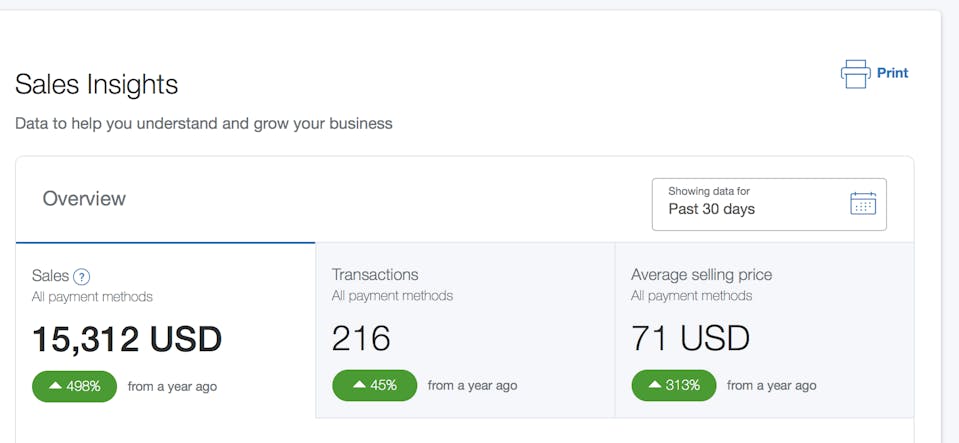Click the up arrow in 313% badge
Viewport: 959px width, 443px height.
[x=654, y=385]
